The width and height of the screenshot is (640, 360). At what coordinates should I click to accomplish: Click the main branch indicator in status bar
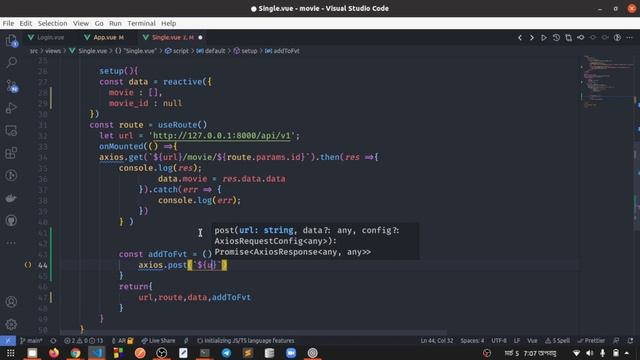point(31,340)
